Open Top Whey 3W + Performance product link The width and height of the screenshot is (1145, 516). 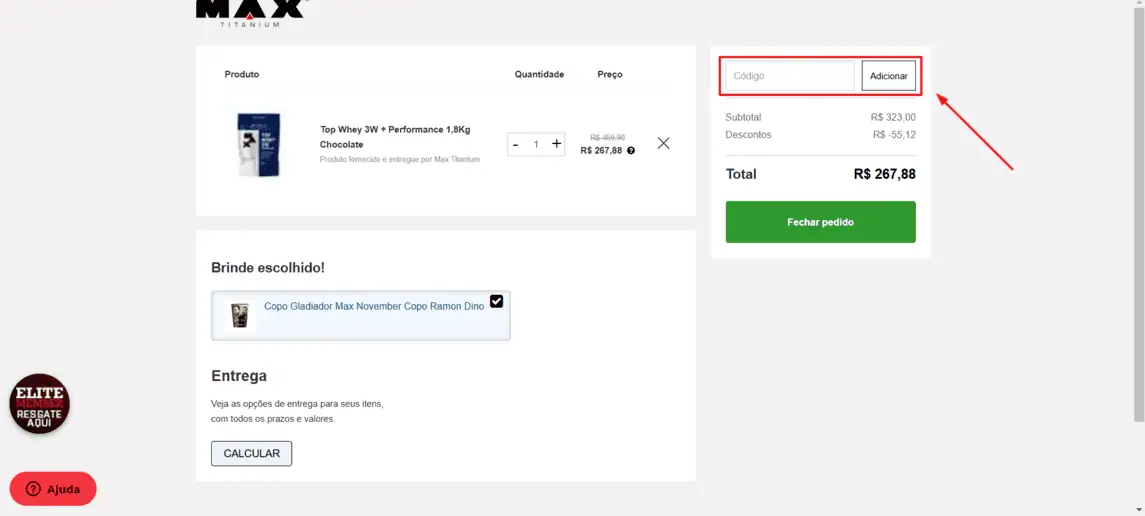[x=395, y=137]
